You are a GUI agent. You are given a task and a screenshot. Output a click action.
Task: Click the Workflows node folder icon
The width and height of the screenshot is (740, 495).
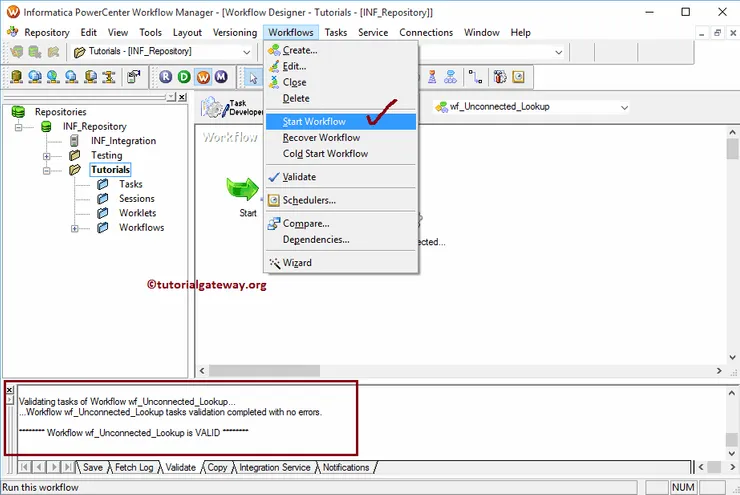(x=102, y=227)
